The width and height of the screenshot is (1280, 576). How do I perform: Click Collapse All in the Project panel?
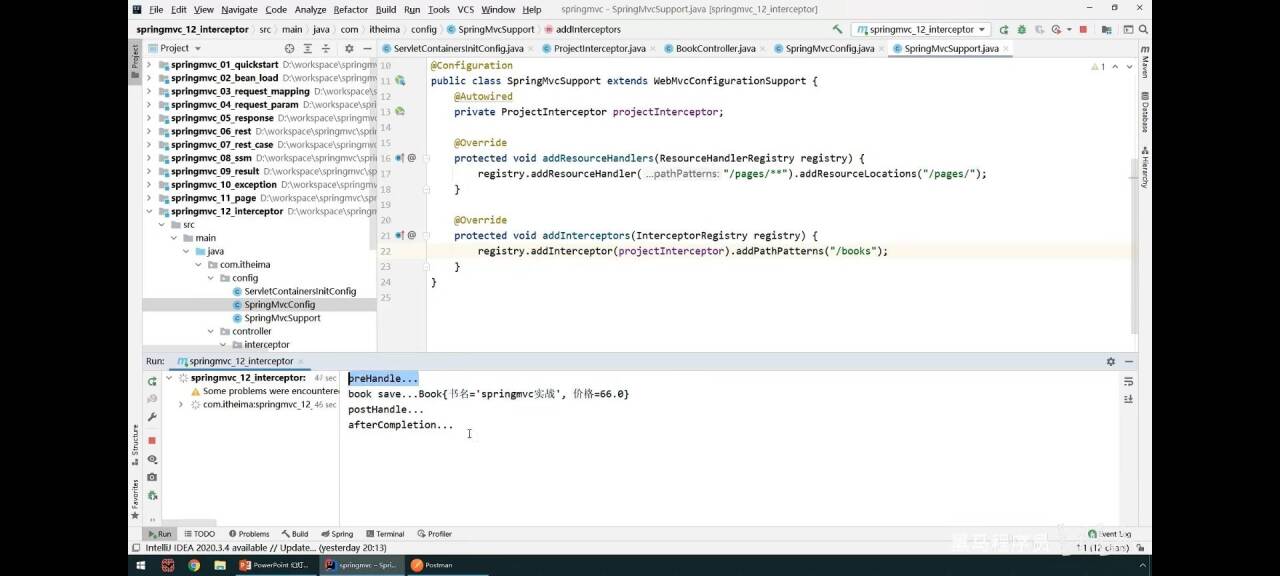click(325, 48)
